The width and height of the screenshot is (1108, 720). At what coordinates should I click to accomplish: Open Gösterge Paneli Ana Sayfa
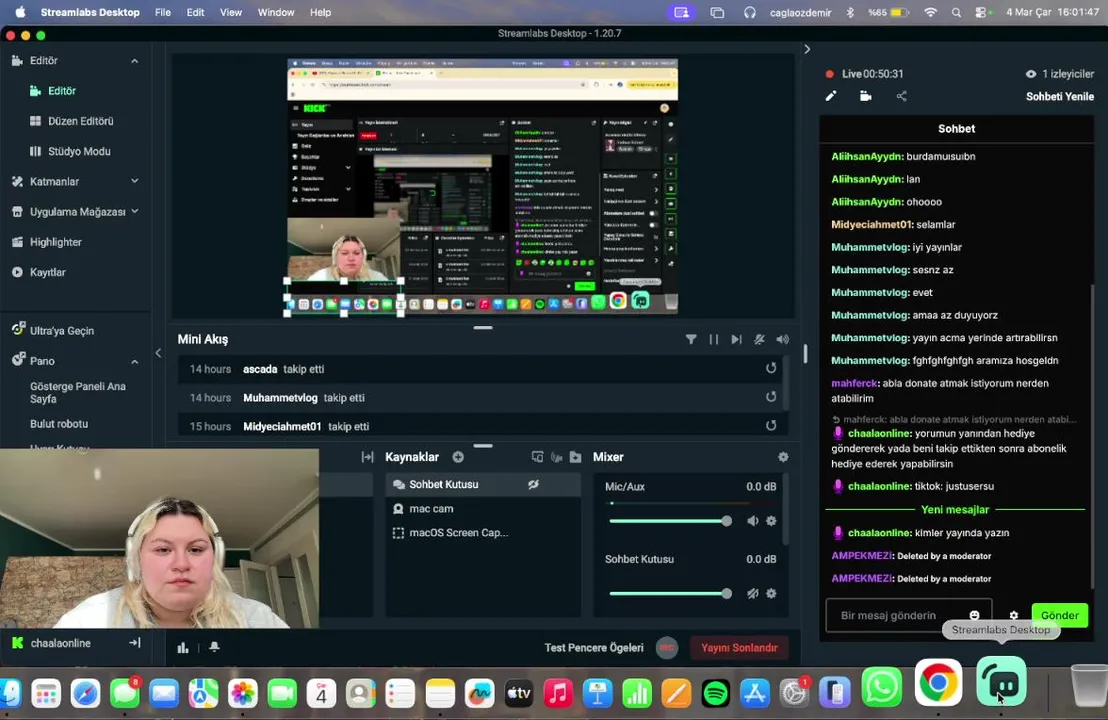(x=78, y=393)
